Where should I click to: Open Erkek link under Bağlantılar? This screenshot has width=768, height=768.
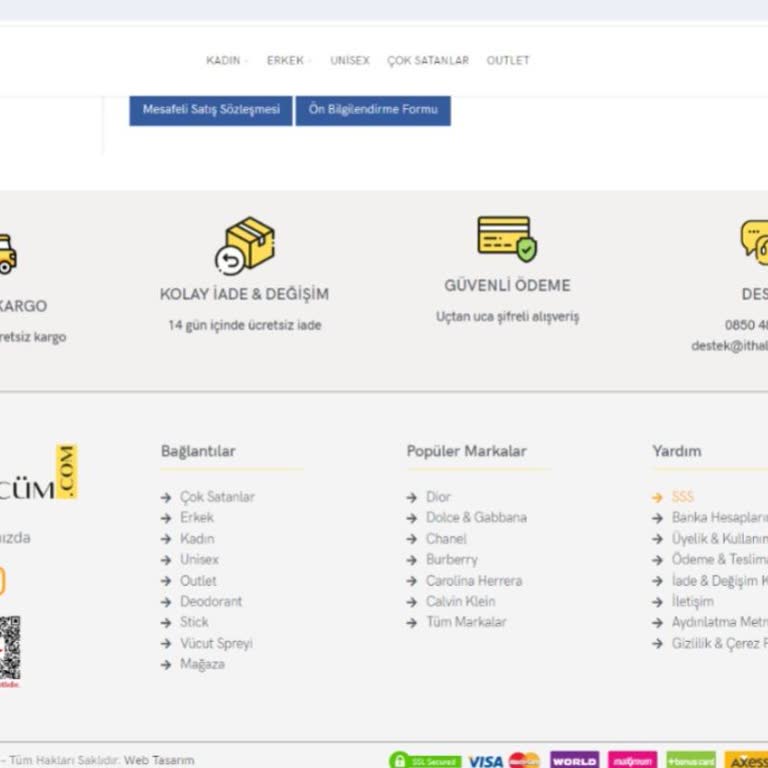pyautogui.click(x=196, y=517)
